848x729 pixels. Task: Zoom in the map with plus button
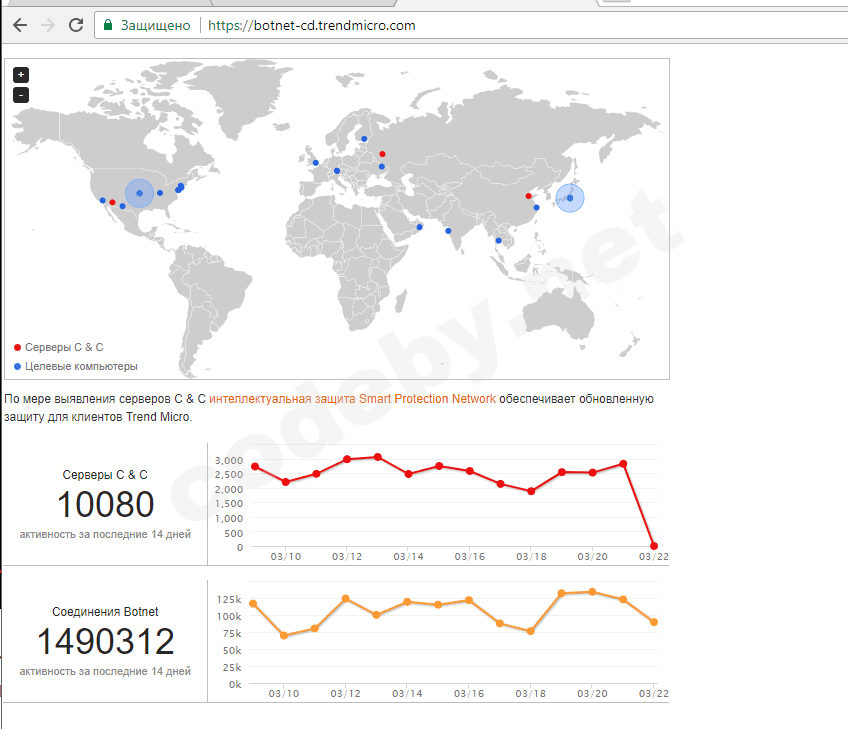[x=21, y=75]
